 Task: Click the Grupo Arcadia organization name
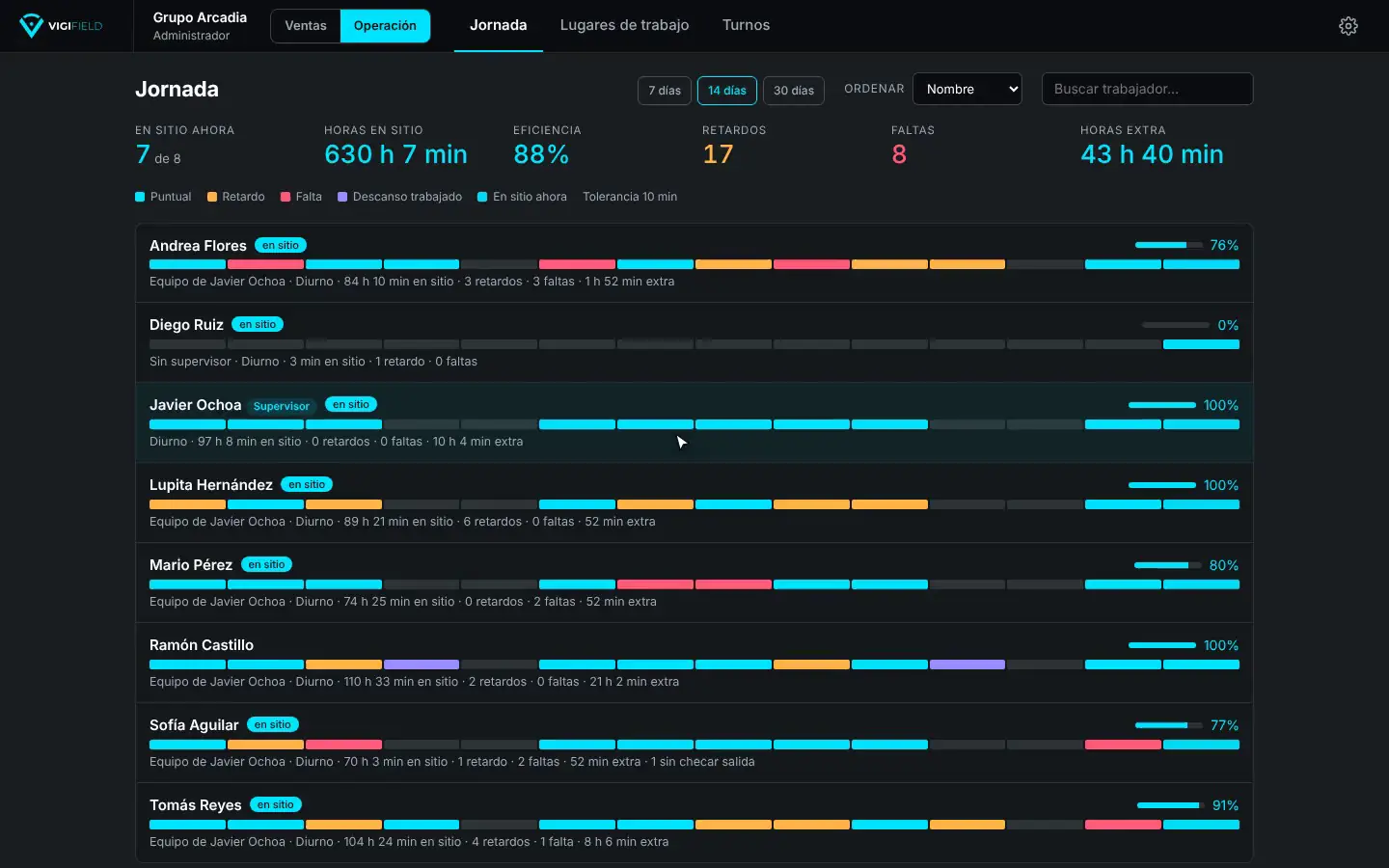click(200, 17)
